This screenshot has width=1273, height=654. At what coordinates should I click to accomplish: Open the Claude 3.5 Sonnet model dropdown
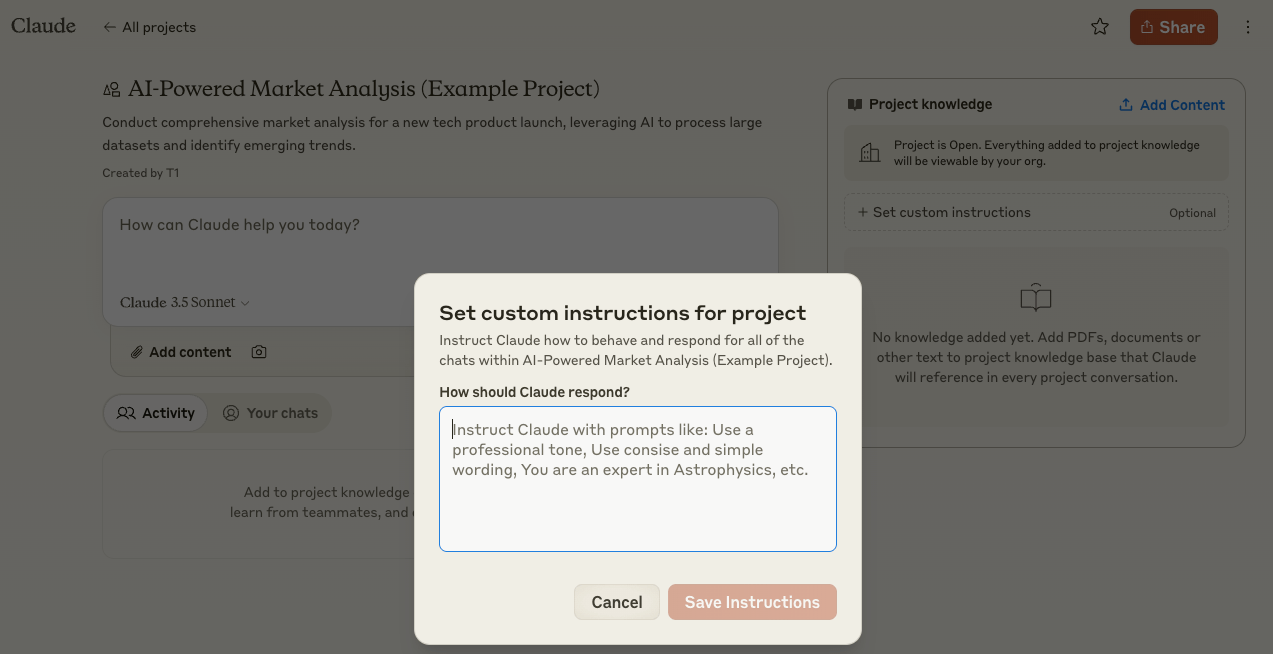(x=185, y=302)
